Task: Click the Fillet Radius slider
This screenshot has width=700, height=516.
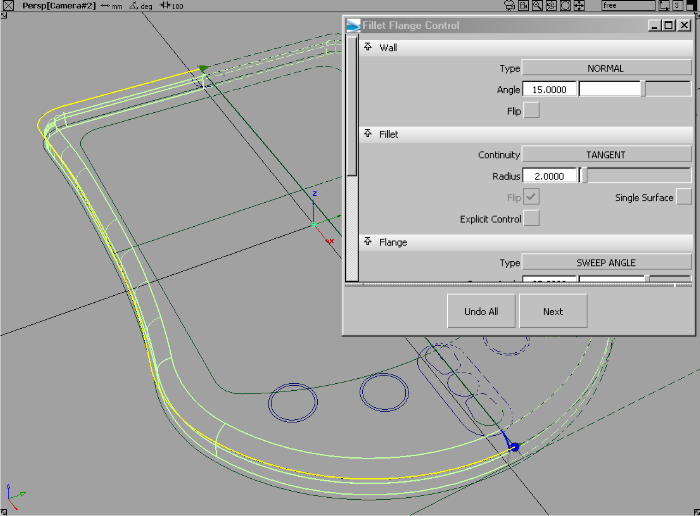Action: [635, 176]
